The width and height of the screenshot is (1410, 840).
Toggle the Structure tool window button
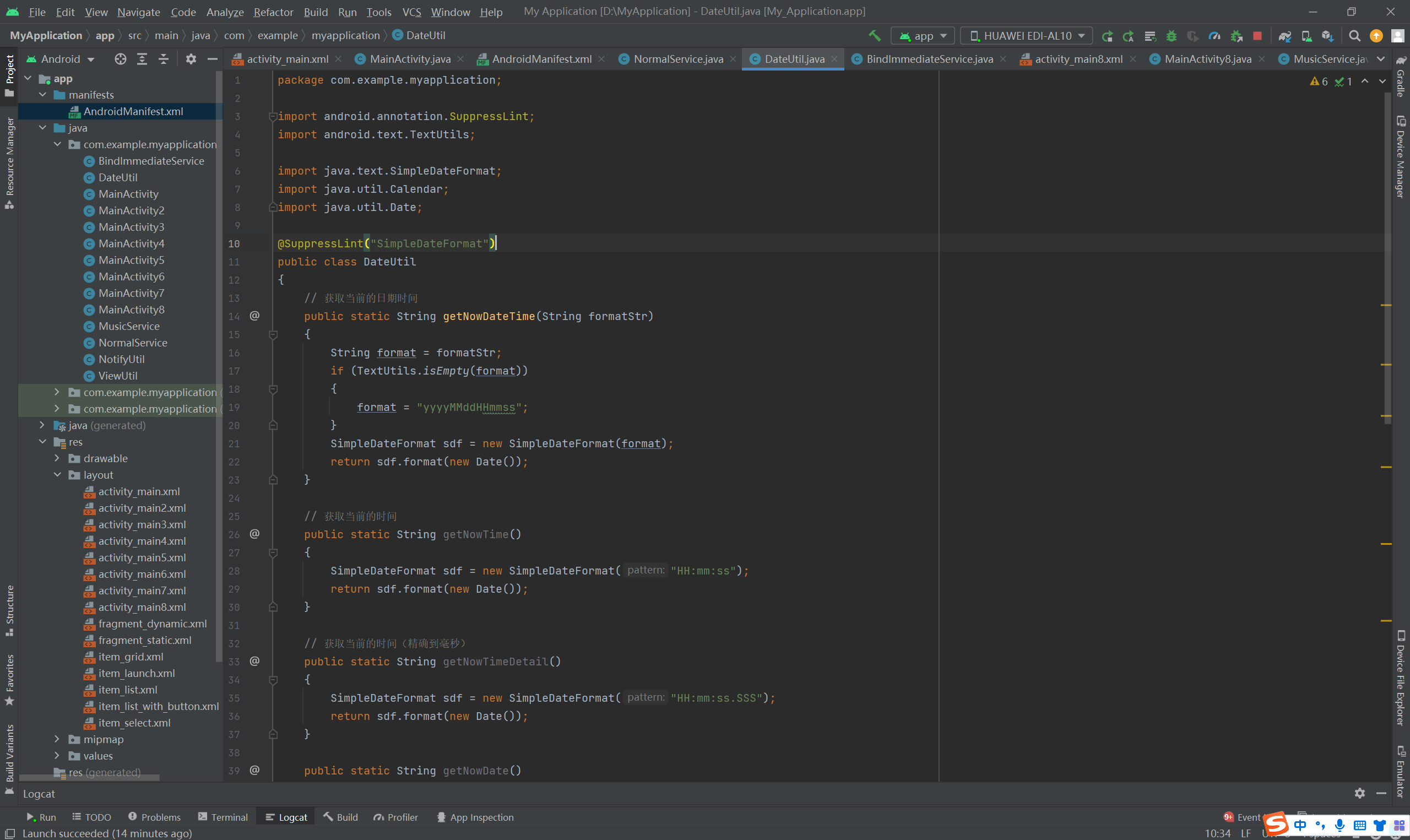click(x=9, y=610)
